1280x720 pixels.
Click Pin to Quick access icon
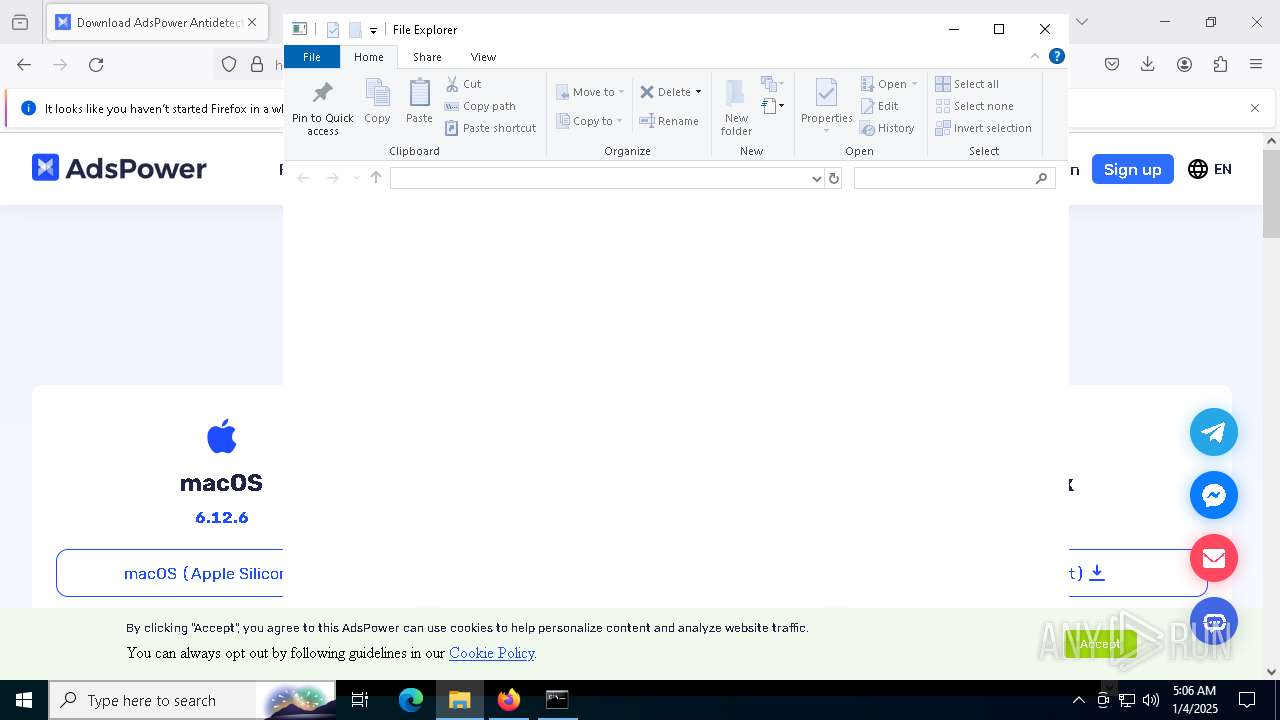click(x=322, y=108)
